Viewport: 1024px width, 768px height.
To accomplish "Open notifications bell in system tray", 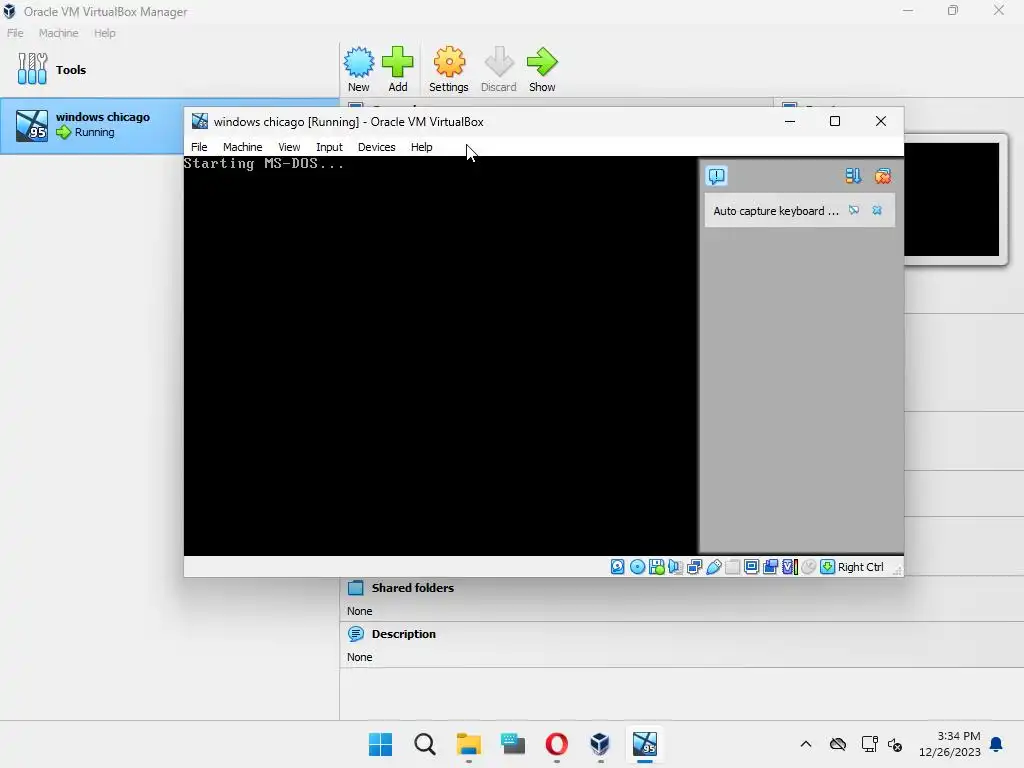I will tap(997, 744).
